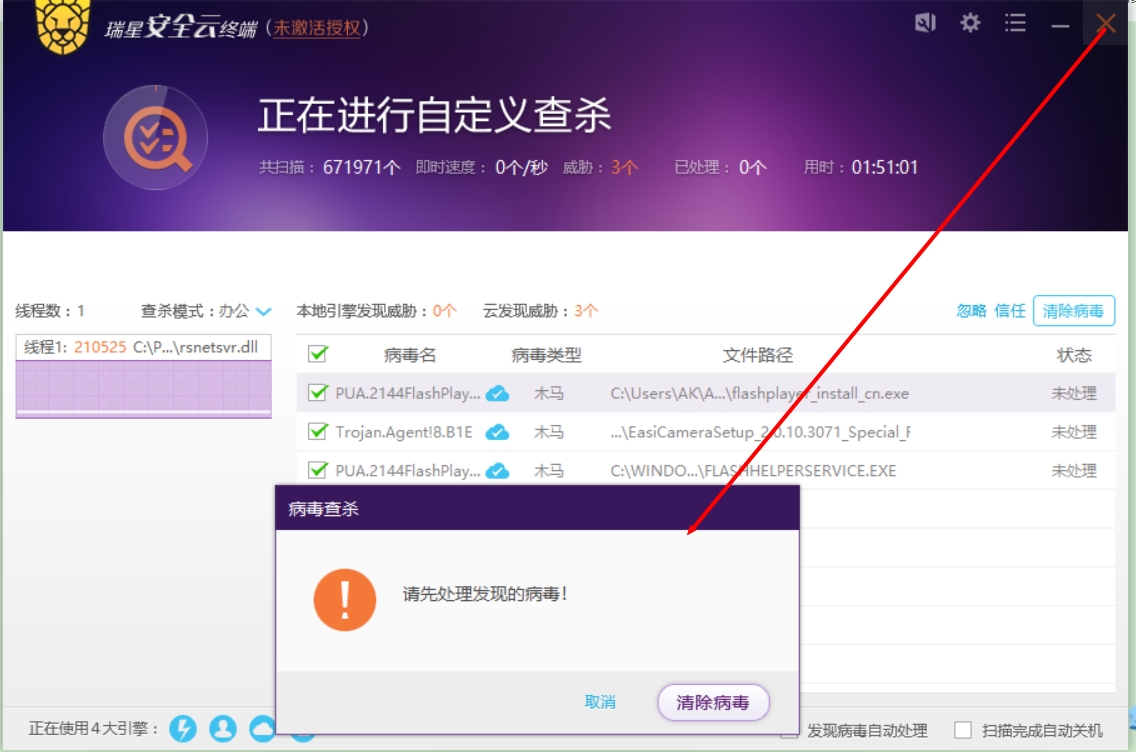Click the 线程数：1 label
Screen dimensions: 1136x752
pyautogui.click(x=50, y=311)
